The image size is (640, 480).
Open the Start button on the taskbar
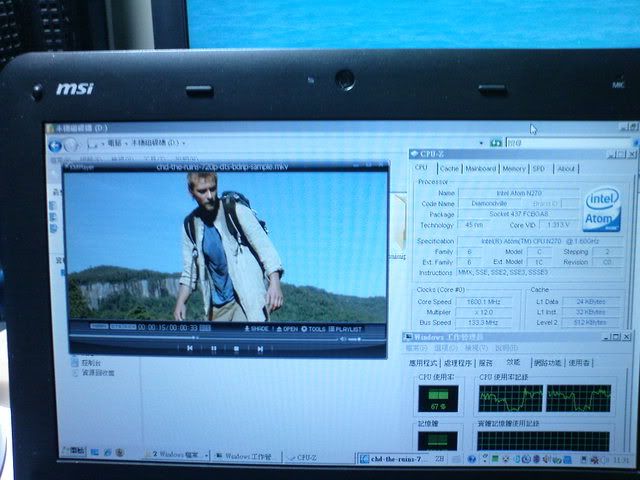click(73, 451)
